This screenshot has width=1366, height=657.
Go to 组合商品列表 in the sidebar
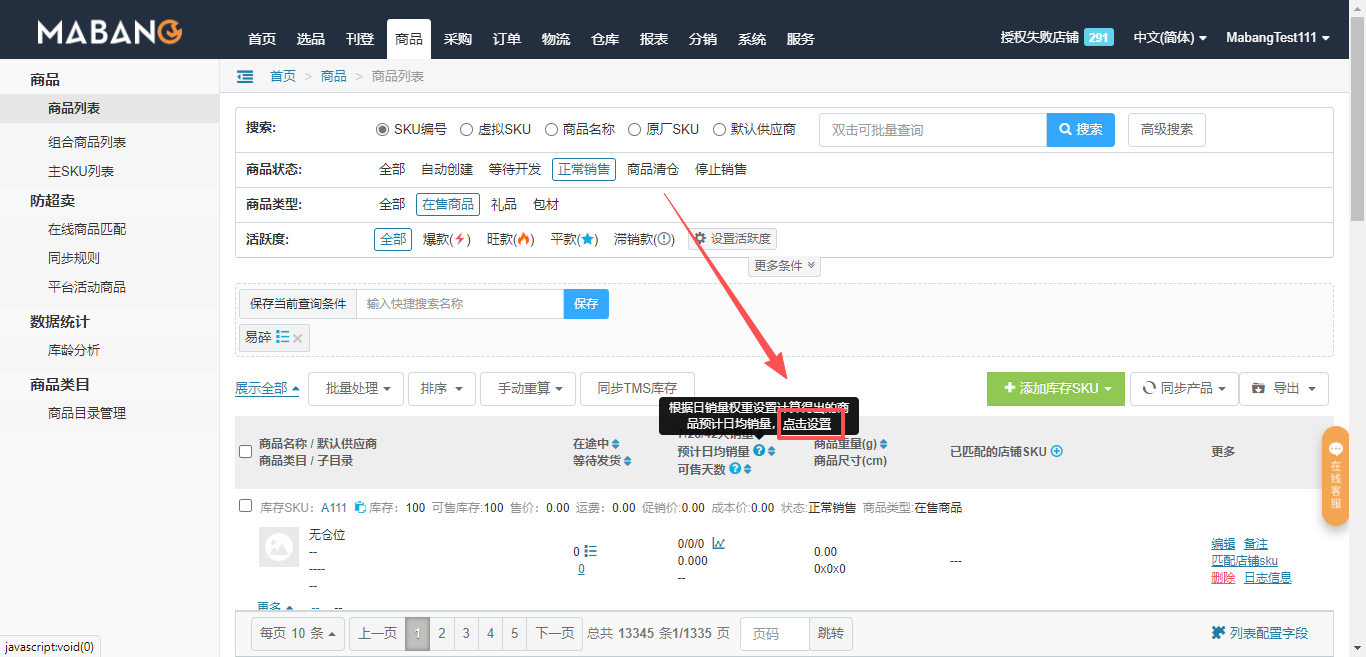click(87, 142)
